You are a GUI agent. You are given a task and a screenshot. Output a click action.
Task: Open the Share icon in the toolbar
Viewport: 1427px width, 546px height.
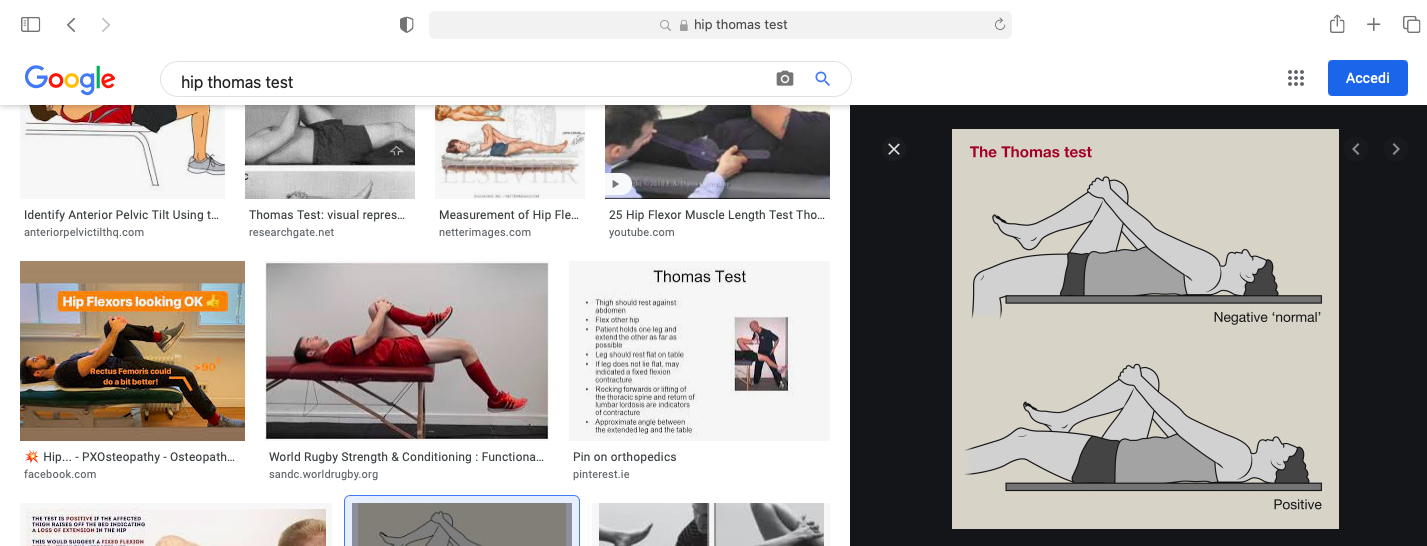click(x=1337, y=24)
